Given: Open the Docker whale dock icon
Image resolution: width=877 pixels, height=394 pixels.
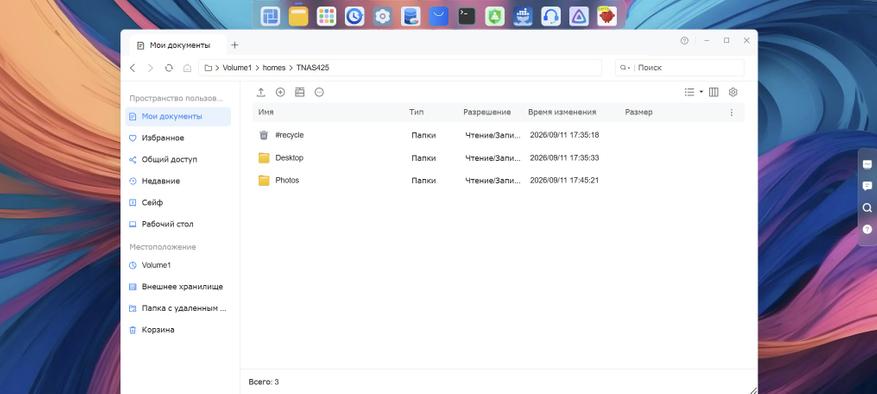Looking at the screenshot, I should pyautogui.click(x=523, y=16).
